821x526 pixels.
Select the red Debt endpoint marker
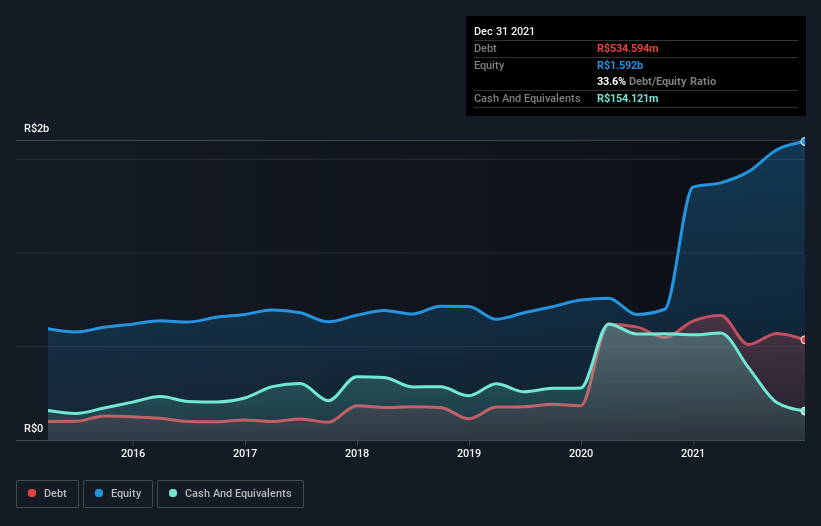coord(804,340)
